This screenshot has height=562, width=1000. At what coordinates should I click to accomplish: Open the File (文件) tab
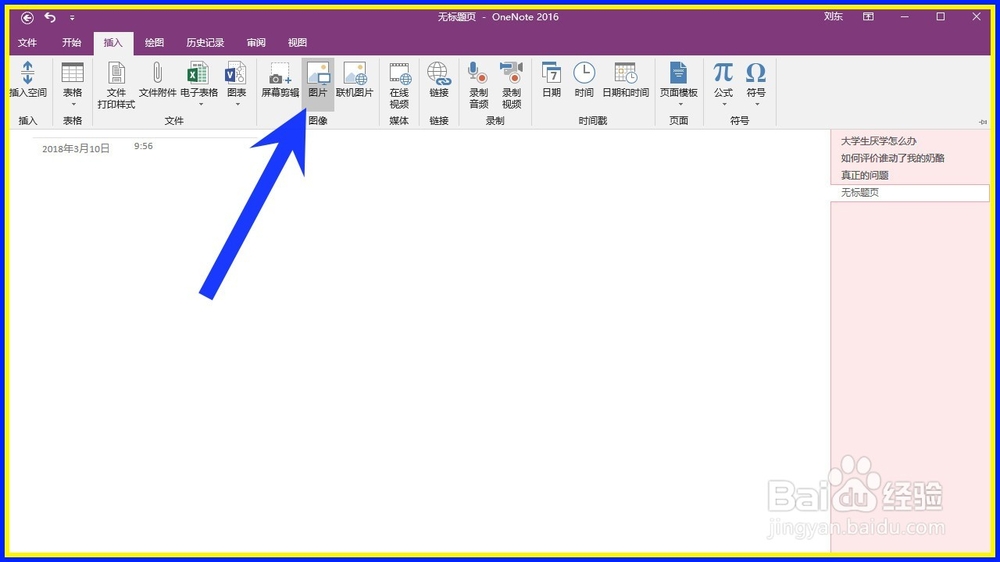click(27, 43)
